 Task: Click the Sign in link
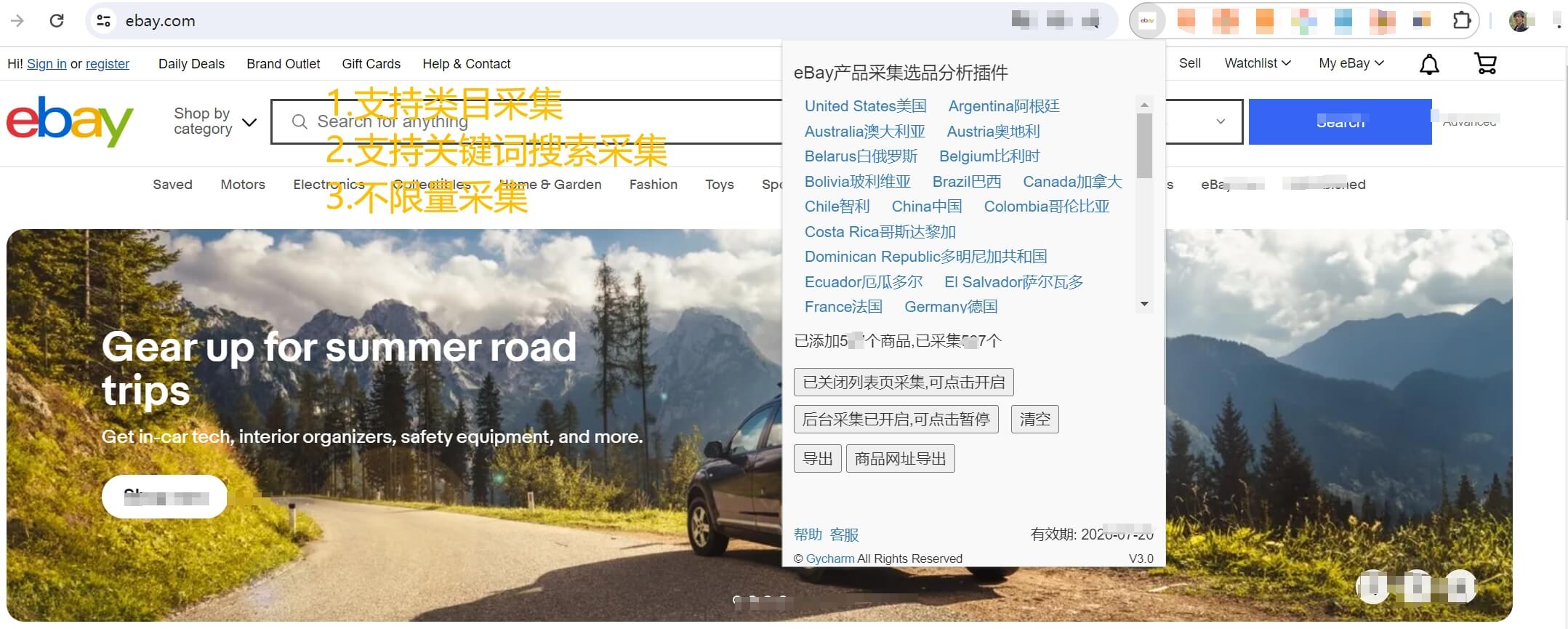pos(47,64)
